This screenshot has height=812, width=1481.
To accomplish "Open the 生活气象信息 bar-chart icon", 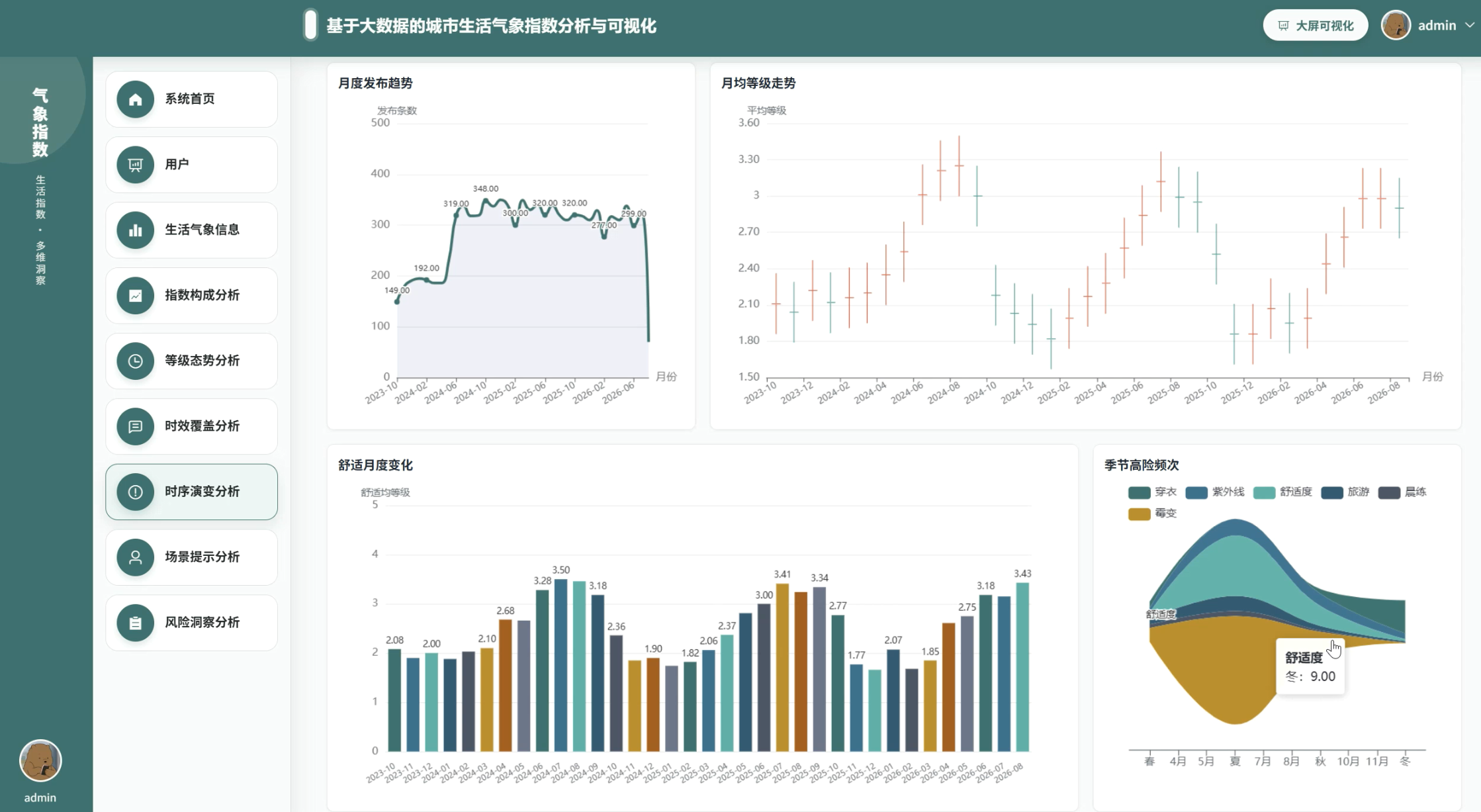I will coord(135,230).
